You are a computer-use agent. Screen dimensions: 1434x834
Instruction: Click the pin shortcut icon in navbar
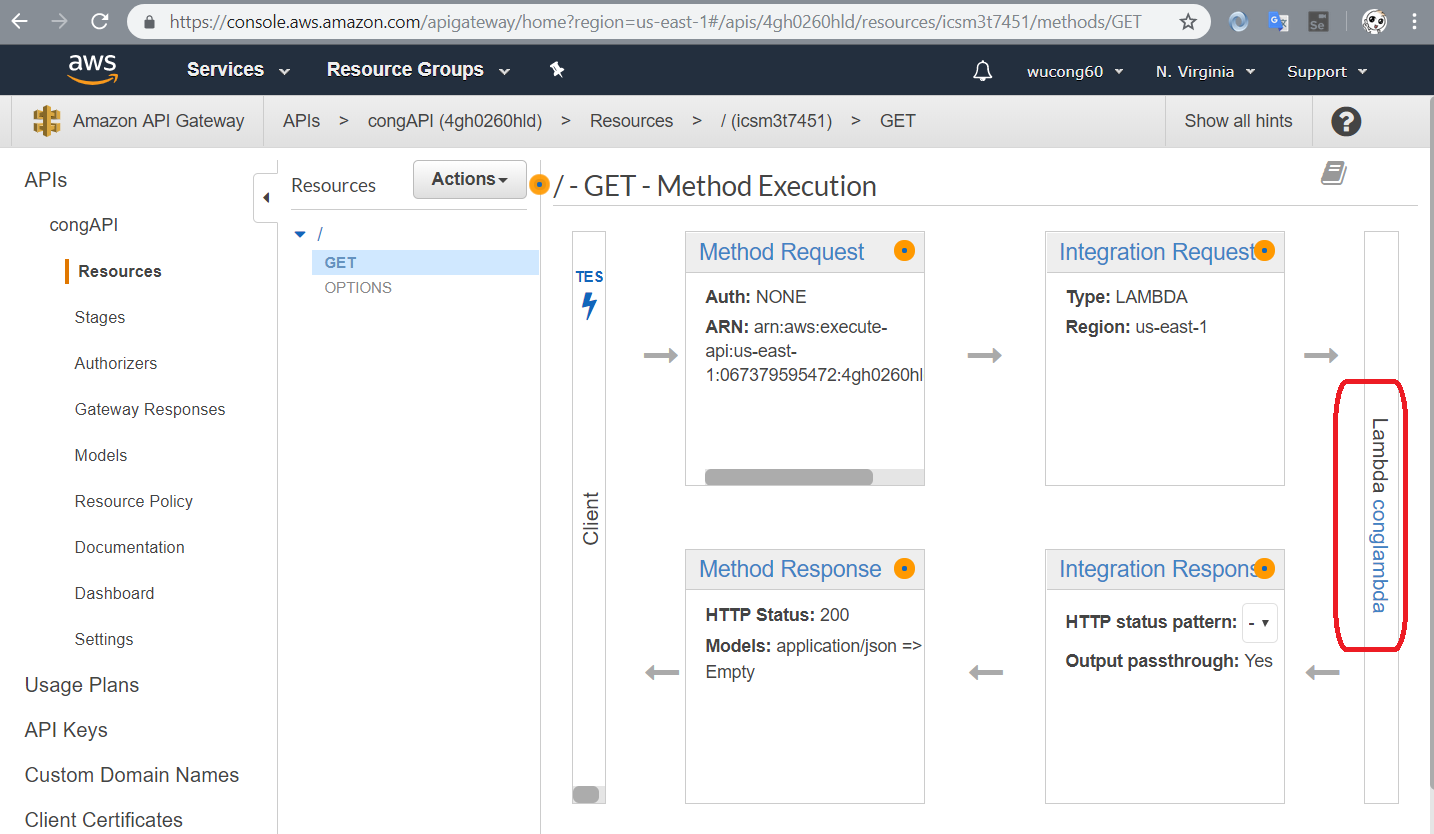557,69
